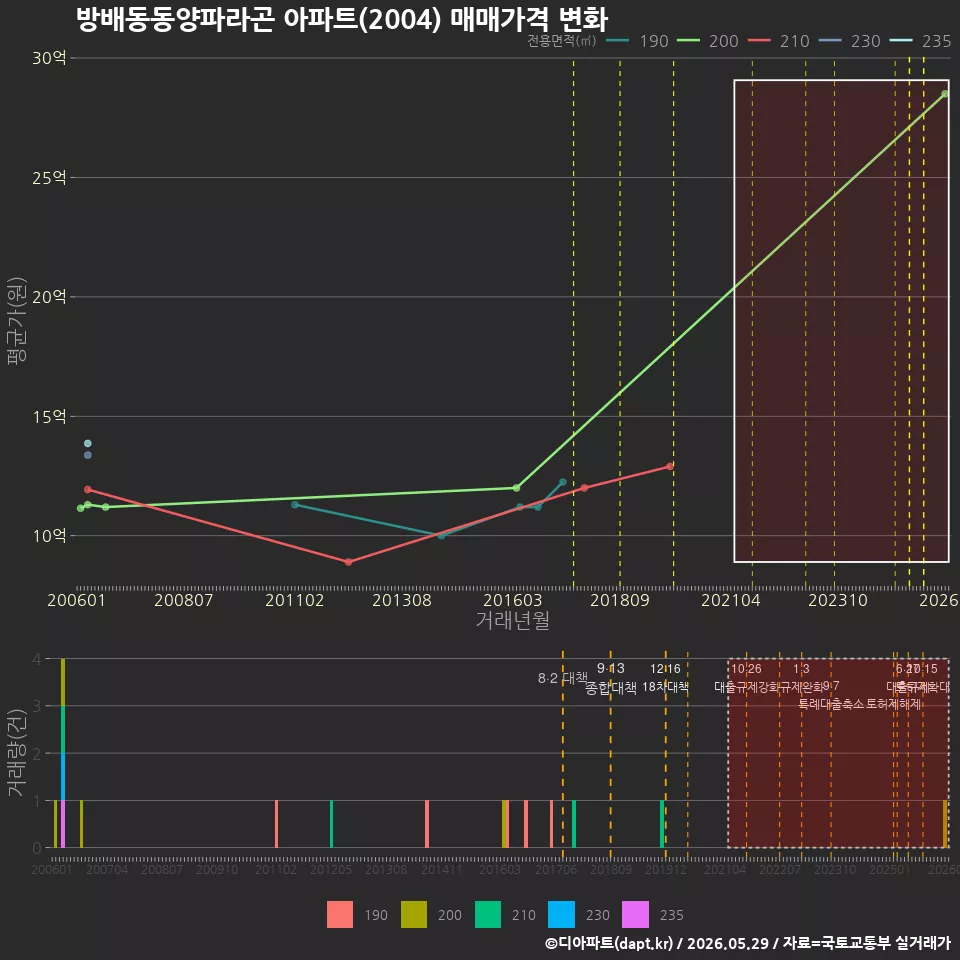This screenshot has width=960, height=960.
Task: Click the 25억 y-axis label
Action: coord(49,178)
